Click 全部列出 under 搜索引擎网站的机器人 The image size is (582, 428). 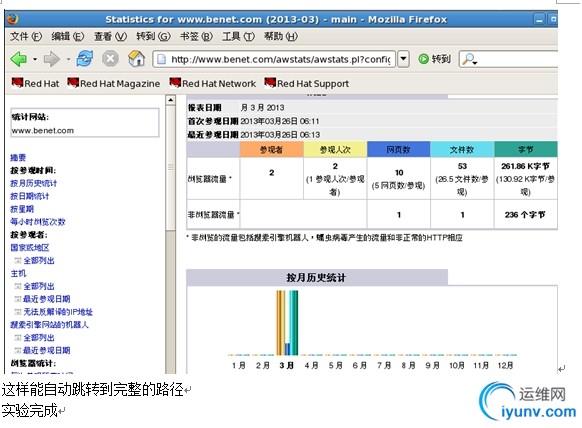[39, 337]
